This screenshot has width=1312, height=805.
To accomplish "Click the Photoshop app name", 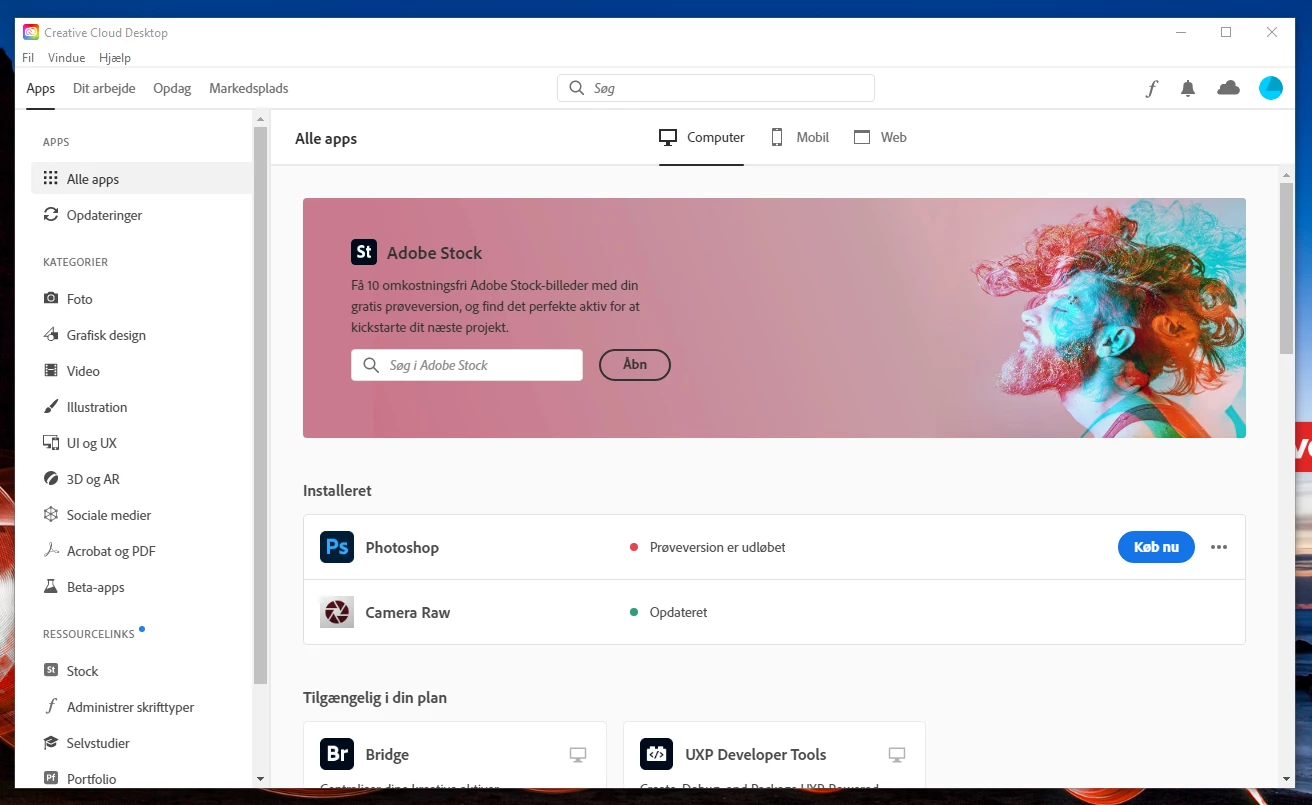I will (x=402, y=547).
